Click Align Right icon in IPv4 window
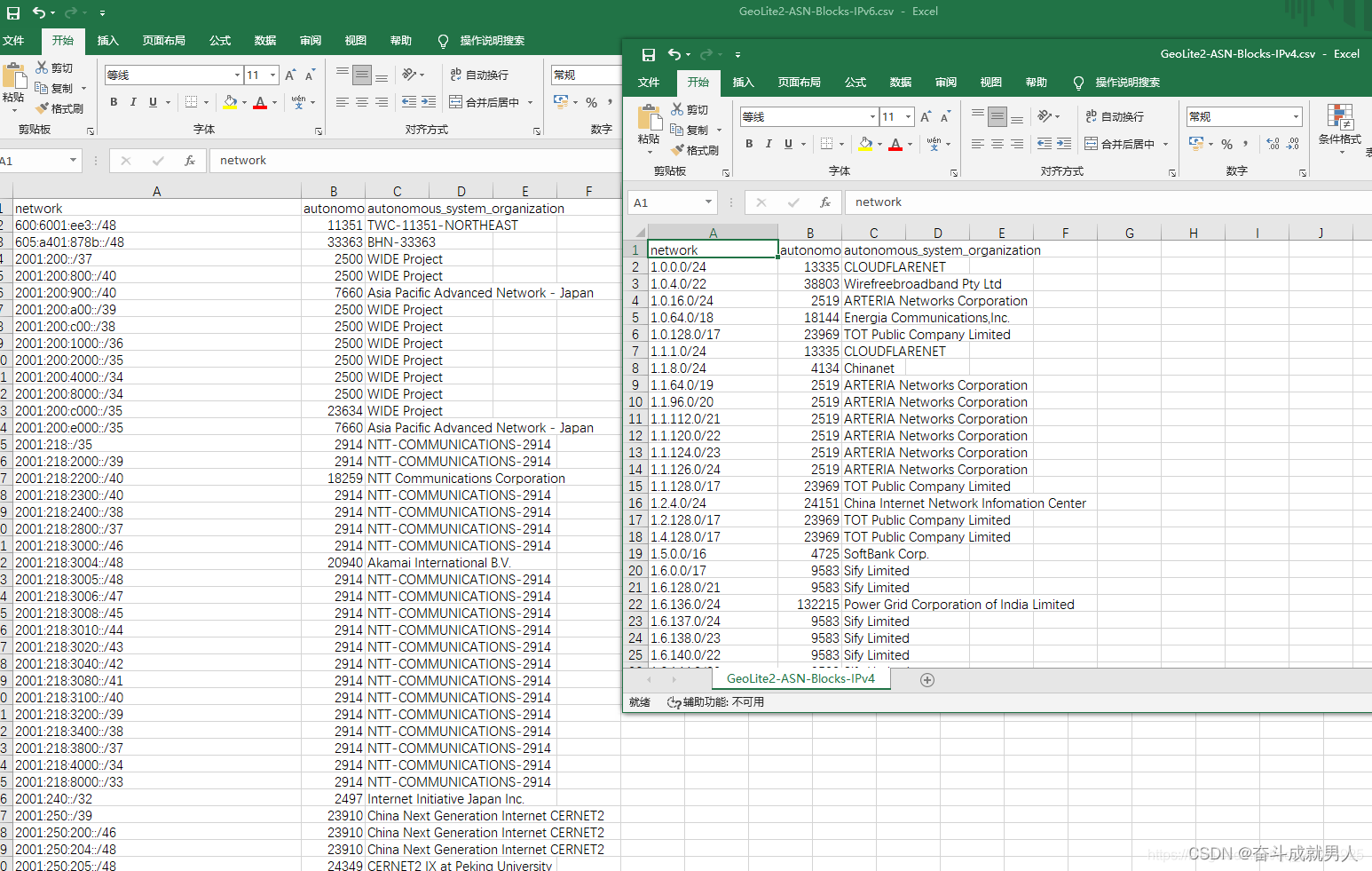The height and width of the screenshot is (871, 1372). coord(1017,144)
